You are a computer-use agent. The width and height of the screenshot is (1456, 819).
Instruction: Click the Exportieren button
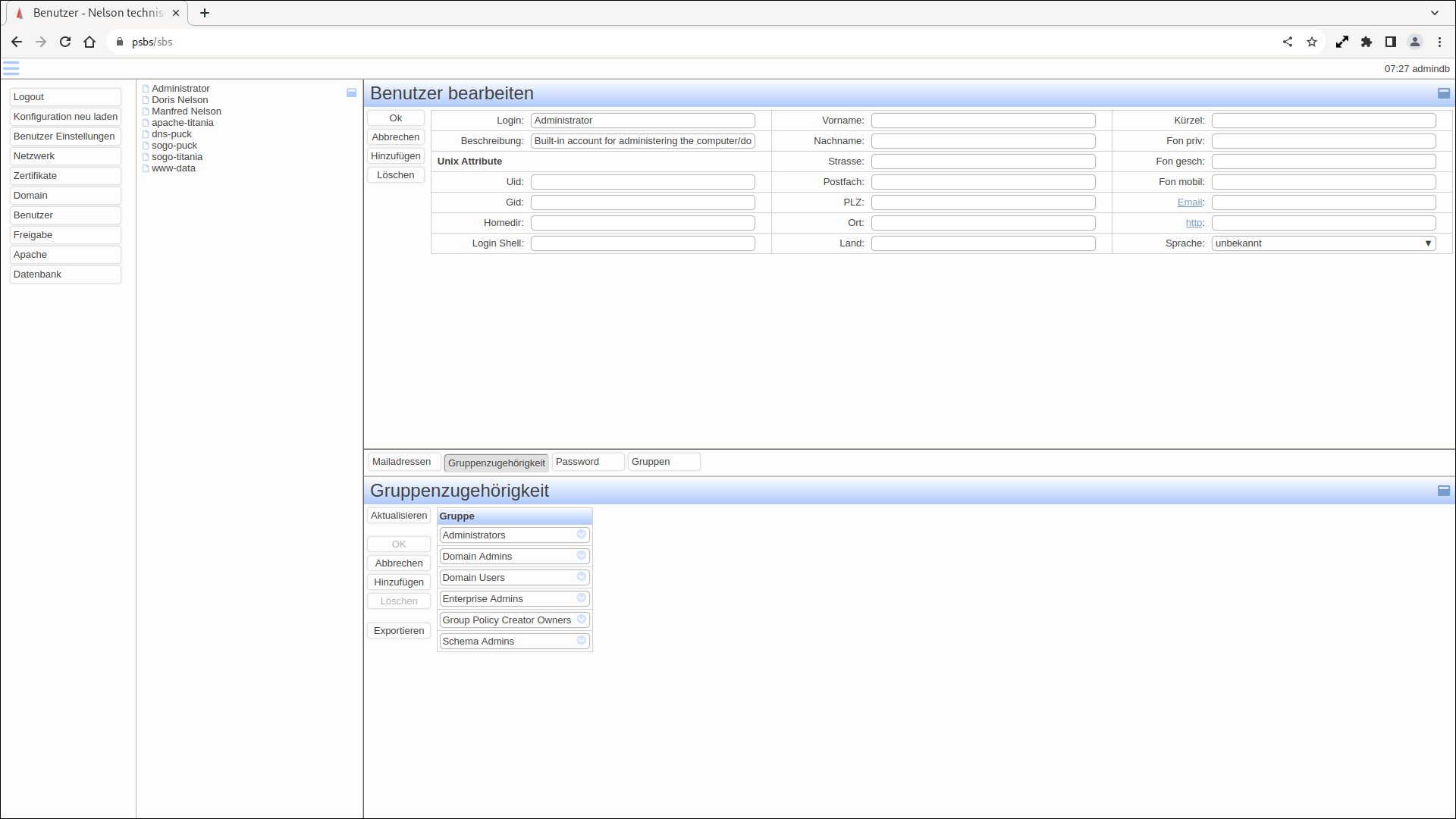click(399, 631)
